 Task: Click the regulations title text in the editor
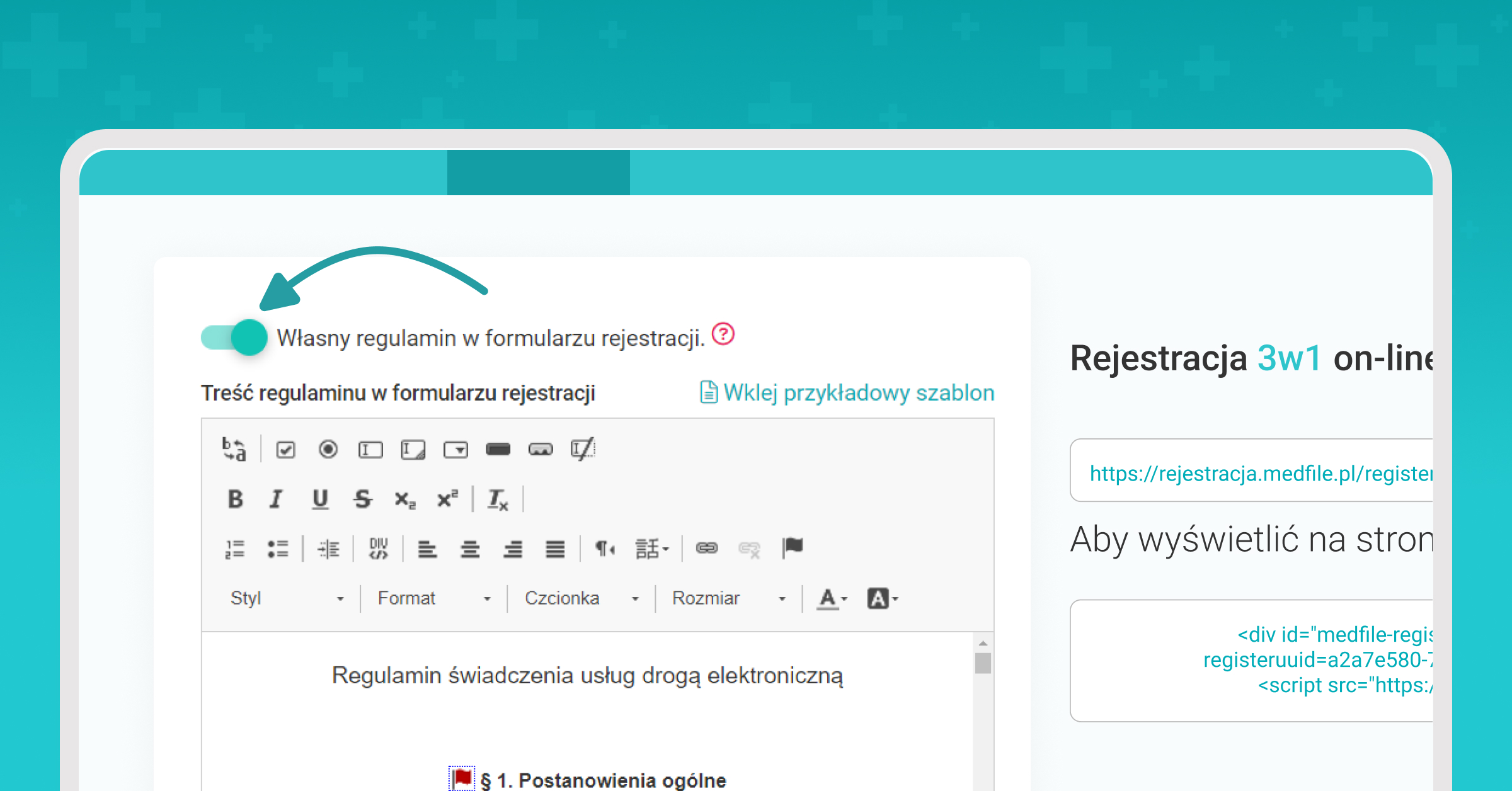click(x=587, y=675)
